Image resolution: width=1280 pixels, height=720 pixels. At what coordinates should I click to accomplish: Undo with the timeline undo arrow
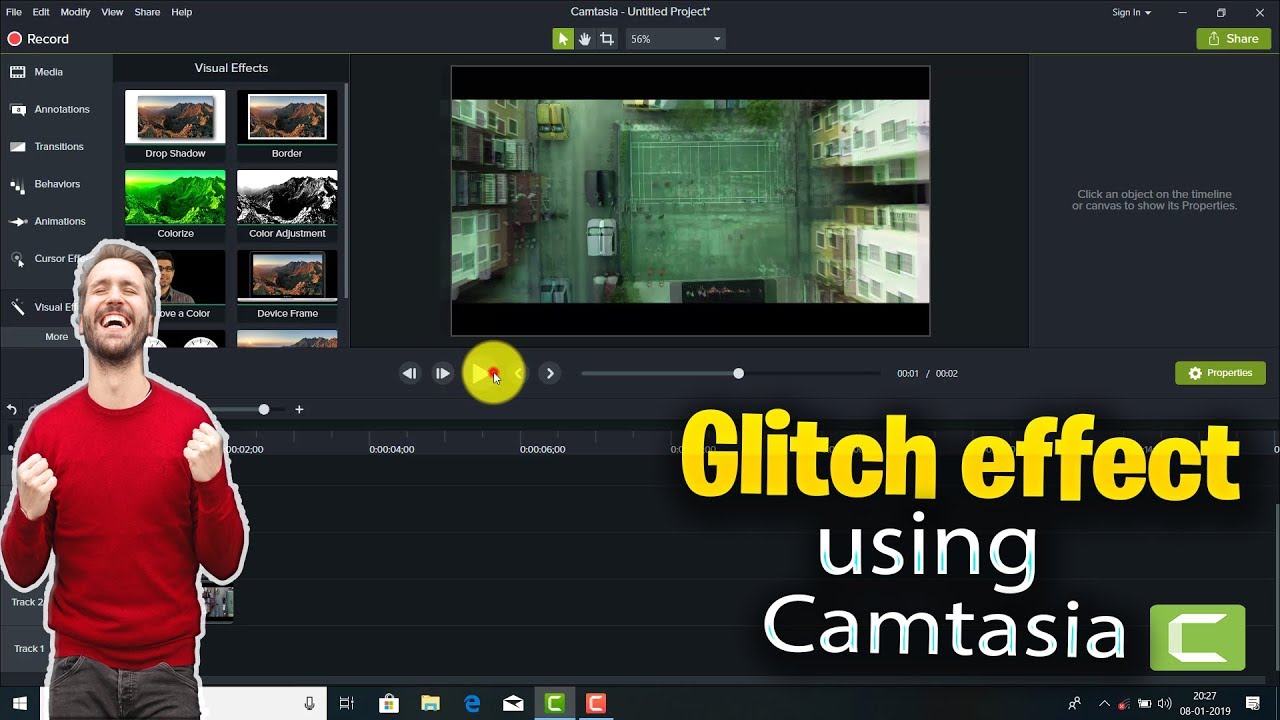pos(12,409)
